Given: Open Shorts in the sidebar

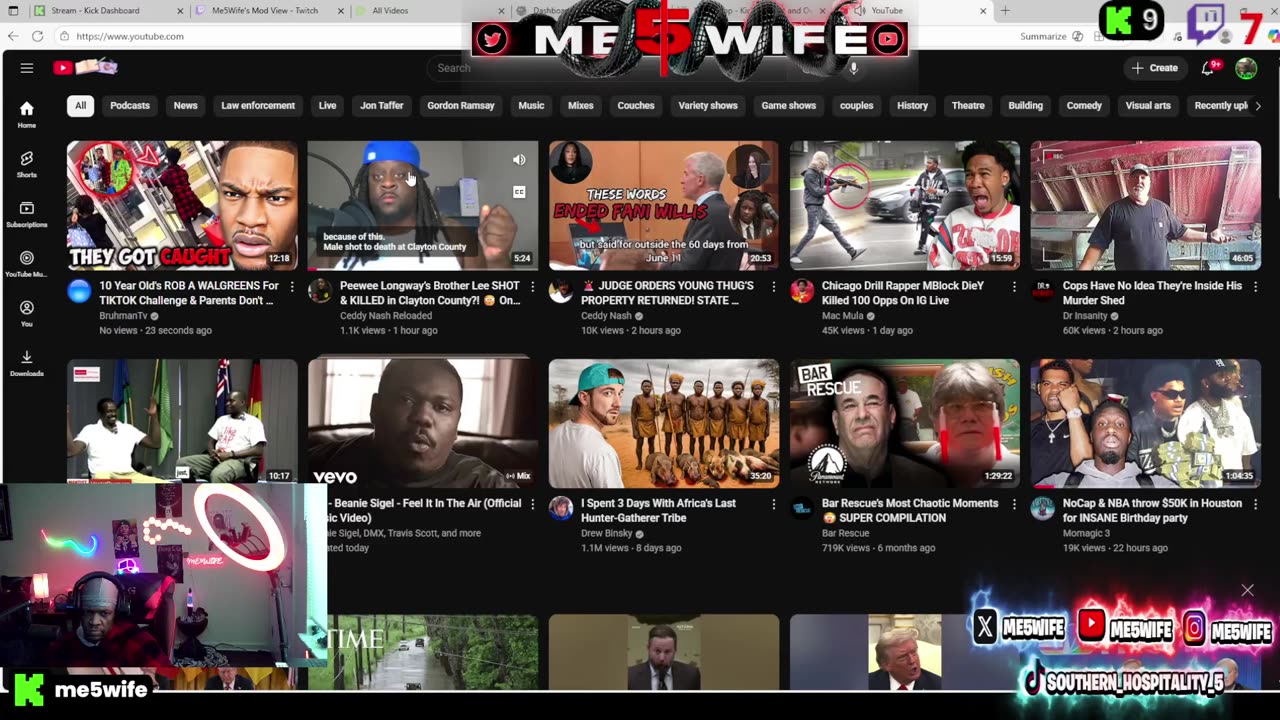Looking at the screenshot, I should click(27, 165).
